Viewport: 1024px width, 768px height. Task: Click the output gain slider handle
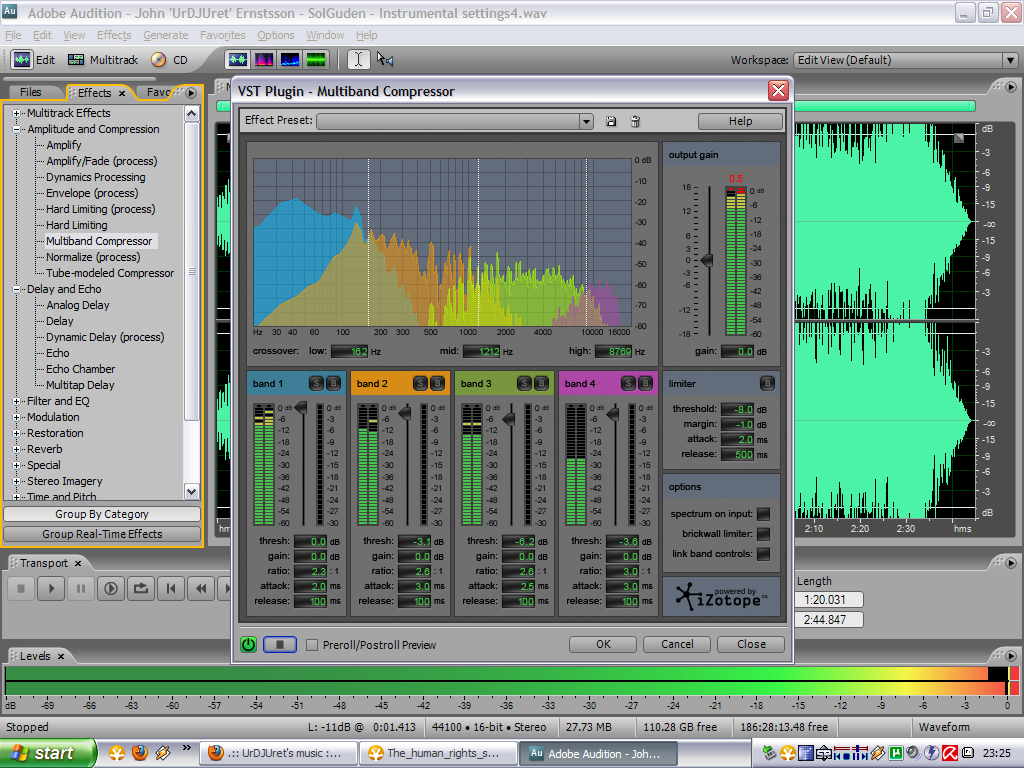707,260
